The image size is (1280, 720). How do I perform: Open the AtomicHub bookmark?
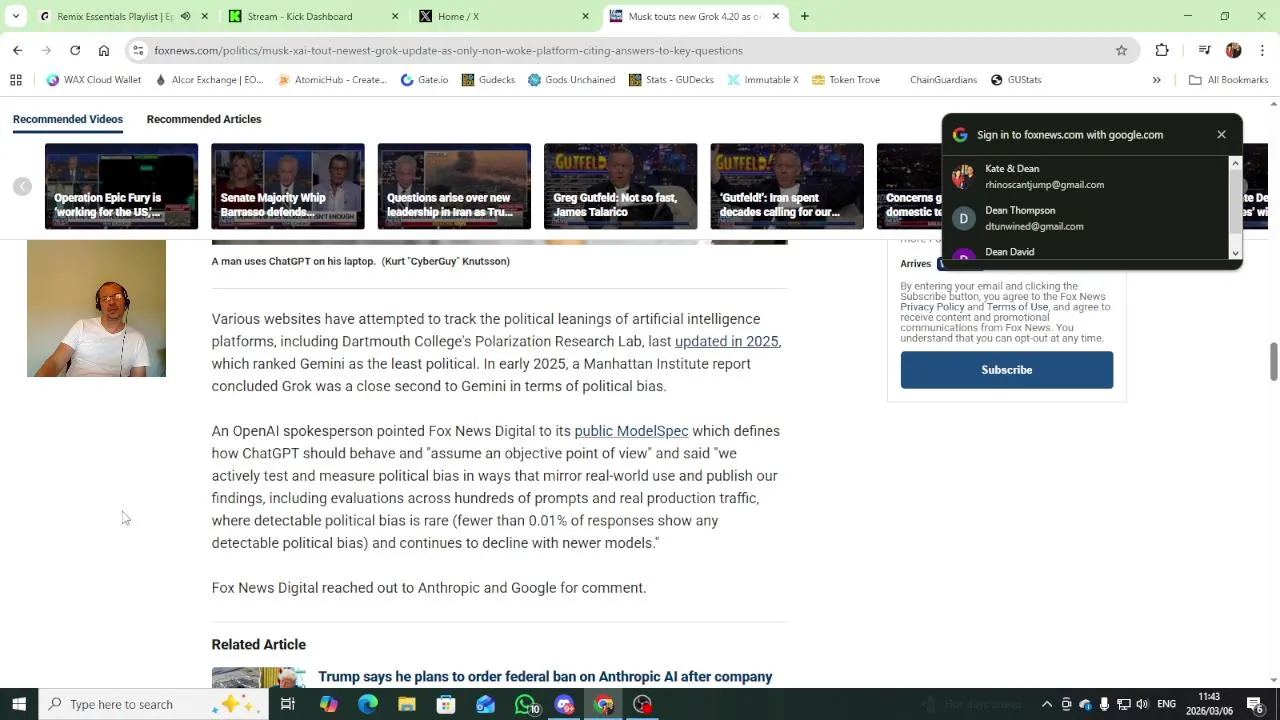click(332, 80)
